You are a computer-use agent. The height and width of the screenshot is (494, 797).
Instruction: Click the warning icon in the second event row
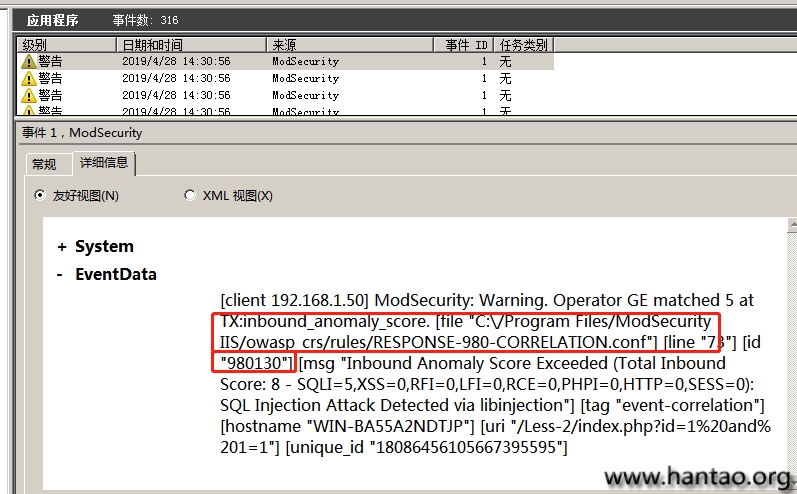29,78
